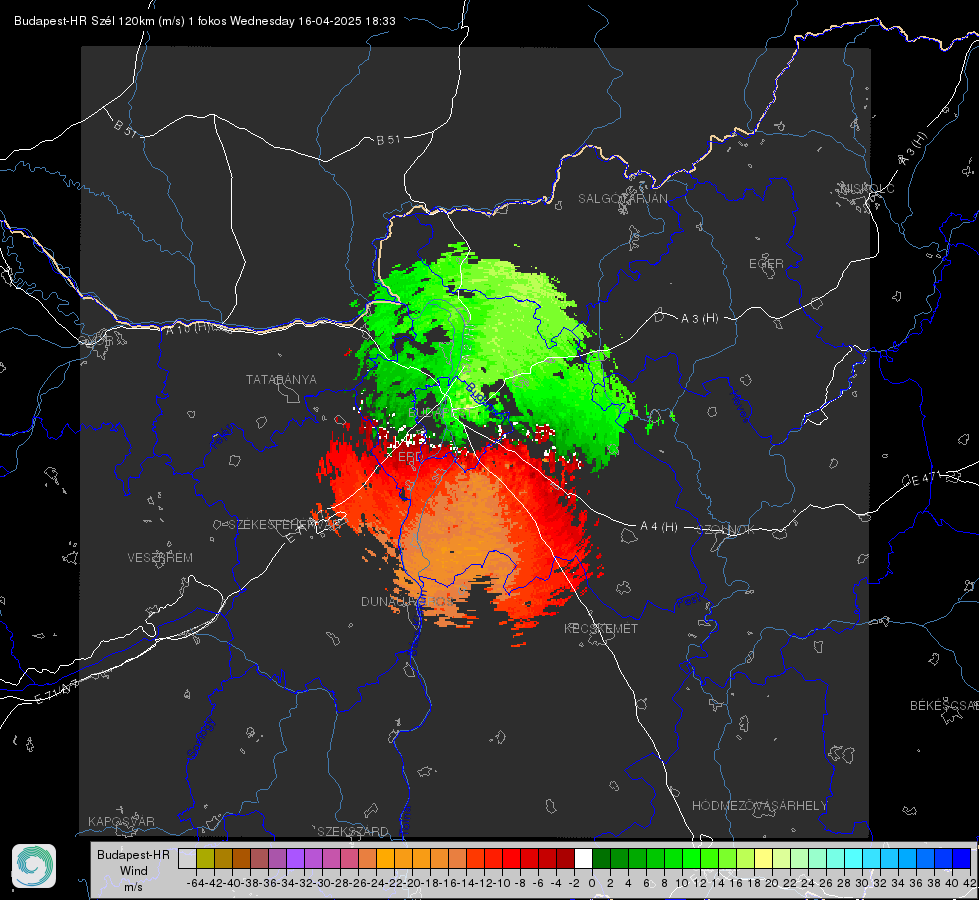This screenshot has height=900, width=979.
Task: Click the HÓDMEZŐVÁSÁRHELY city label
Action: pos(759,806)
